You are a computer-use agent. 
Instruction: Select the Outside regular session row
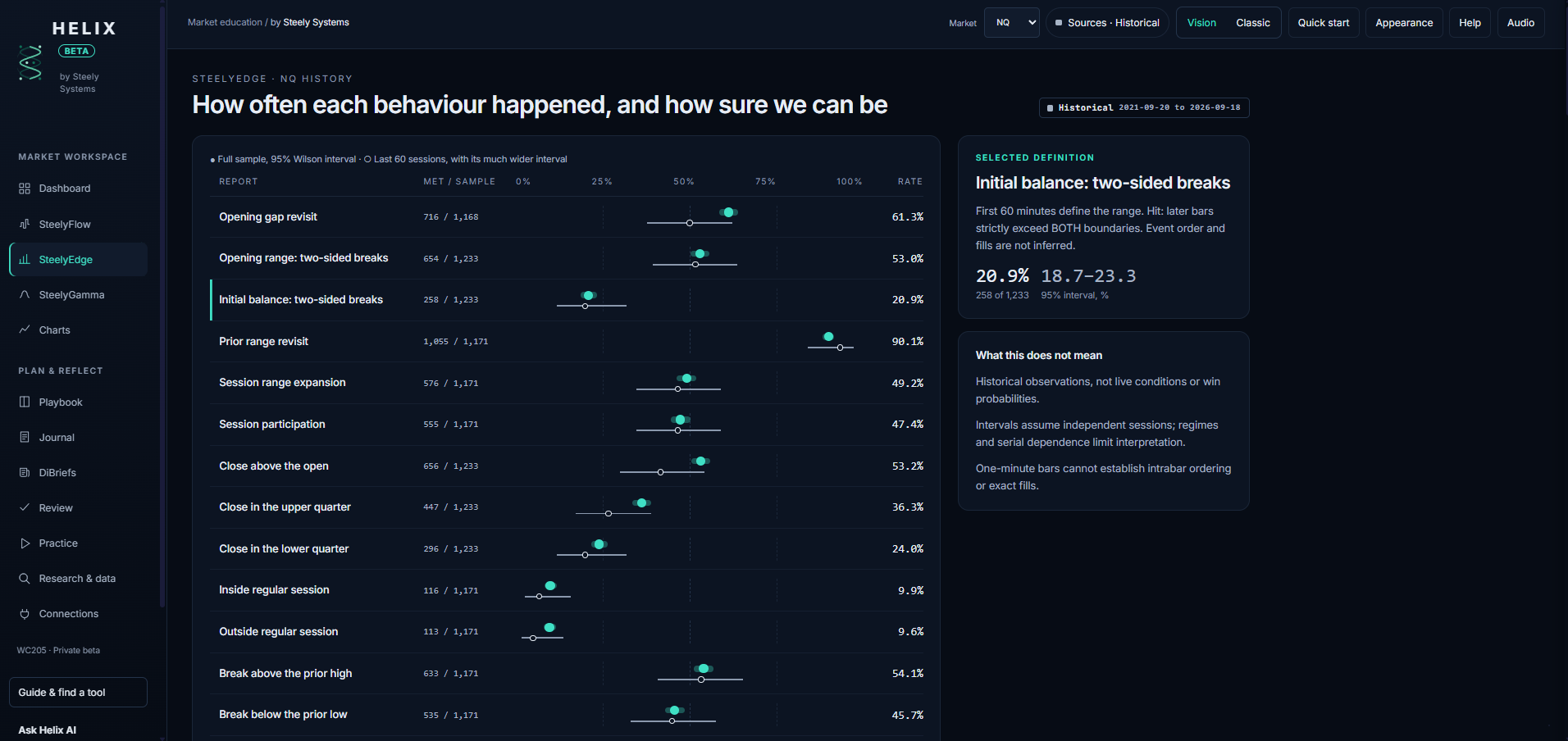click(567, 631)
